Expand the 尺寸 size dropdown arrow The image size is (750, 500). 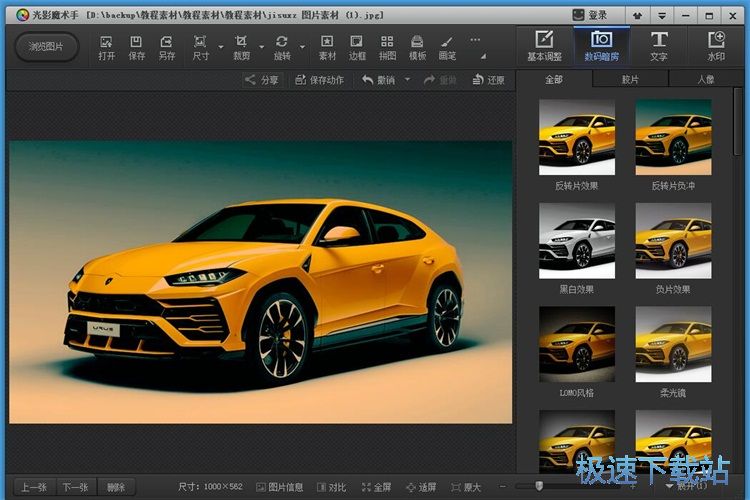point(221,47)
